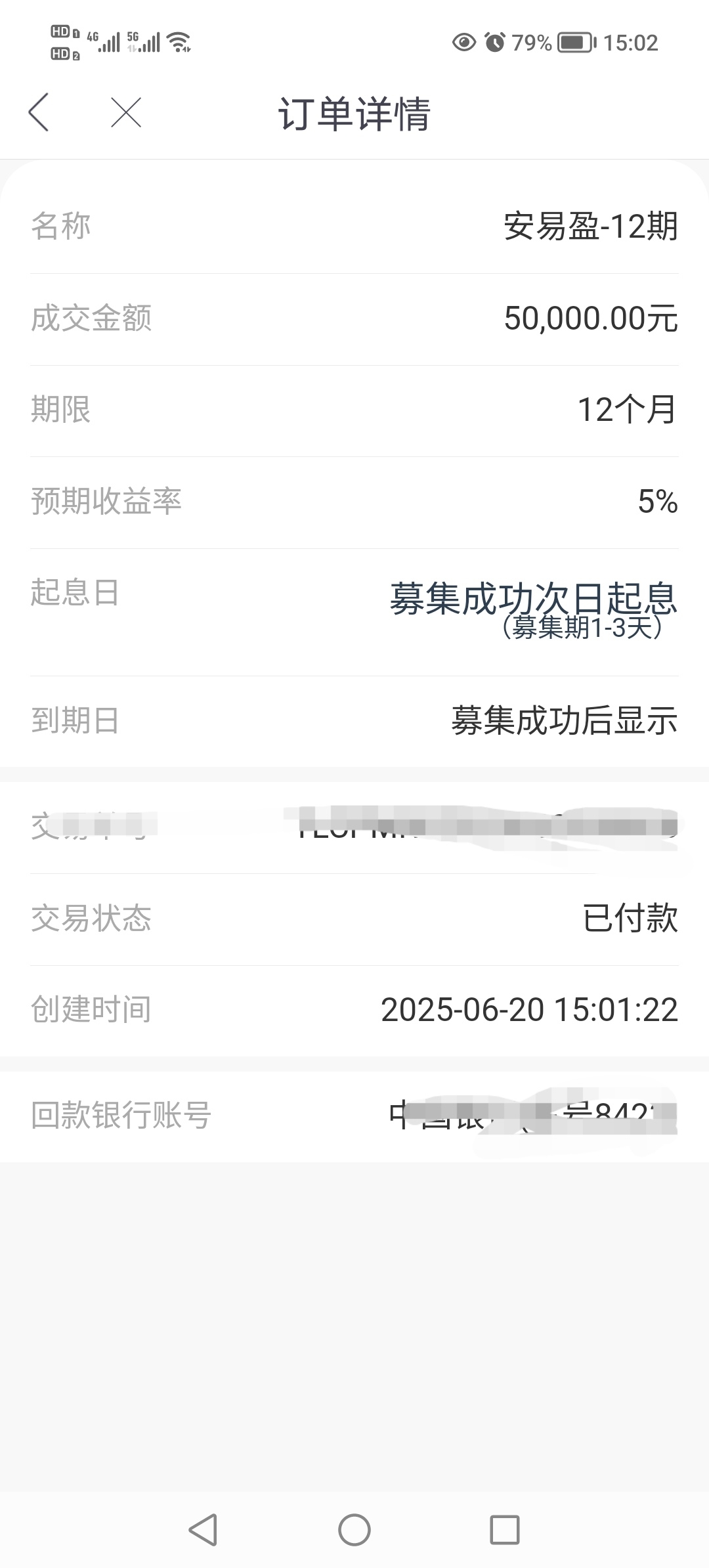The height and width of the screenshot is (1568, 709).
Task: Tap the alarm clock status icon
Action: point(495,43)
